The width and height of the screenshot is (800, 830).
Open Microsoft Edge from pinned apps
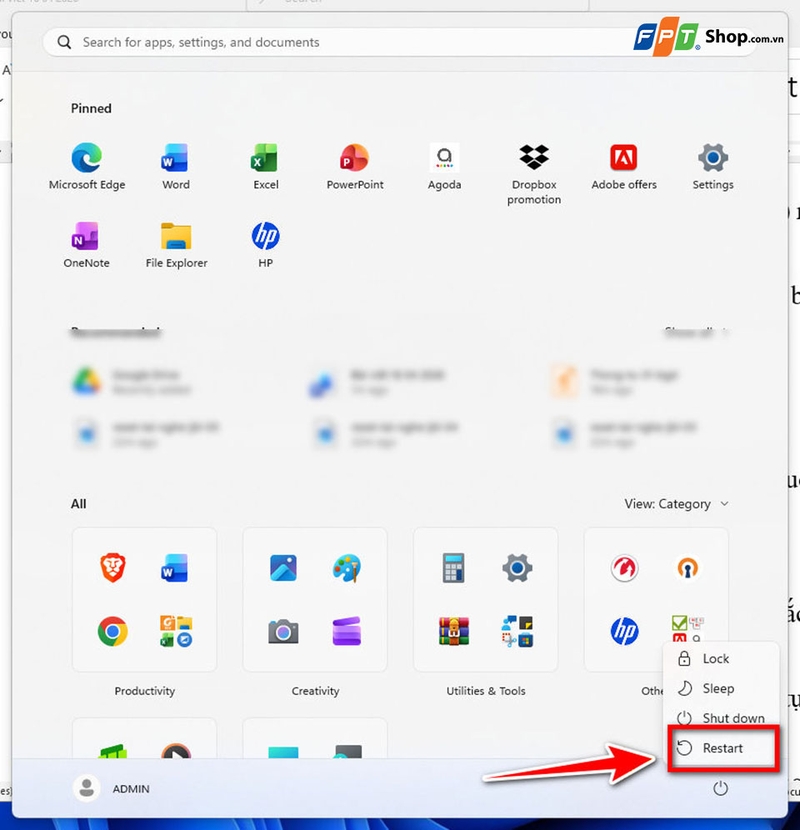pos(87,166)
